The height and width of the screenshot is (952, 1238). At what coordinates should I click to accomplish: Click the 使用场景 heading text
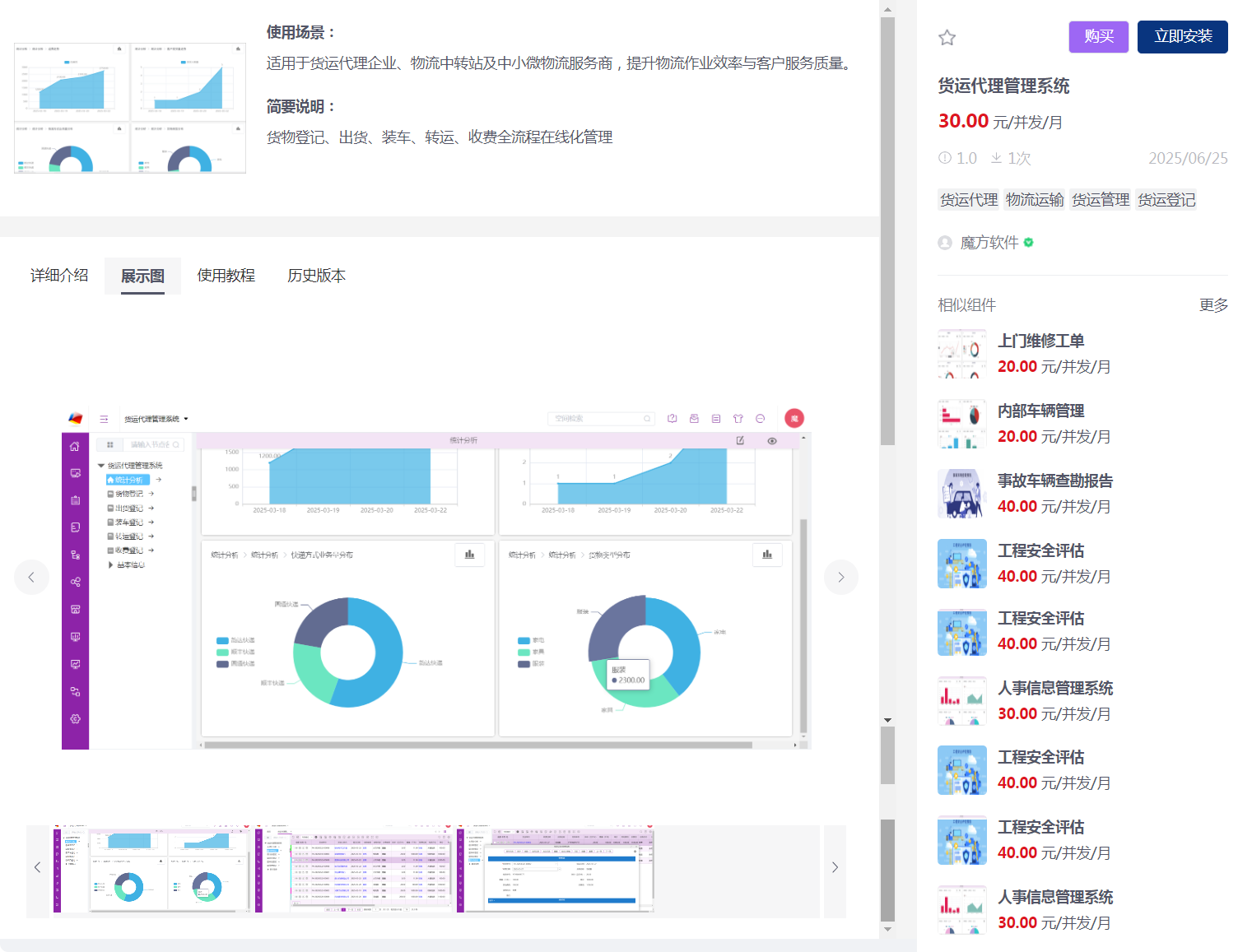click(x=301, y=32)
